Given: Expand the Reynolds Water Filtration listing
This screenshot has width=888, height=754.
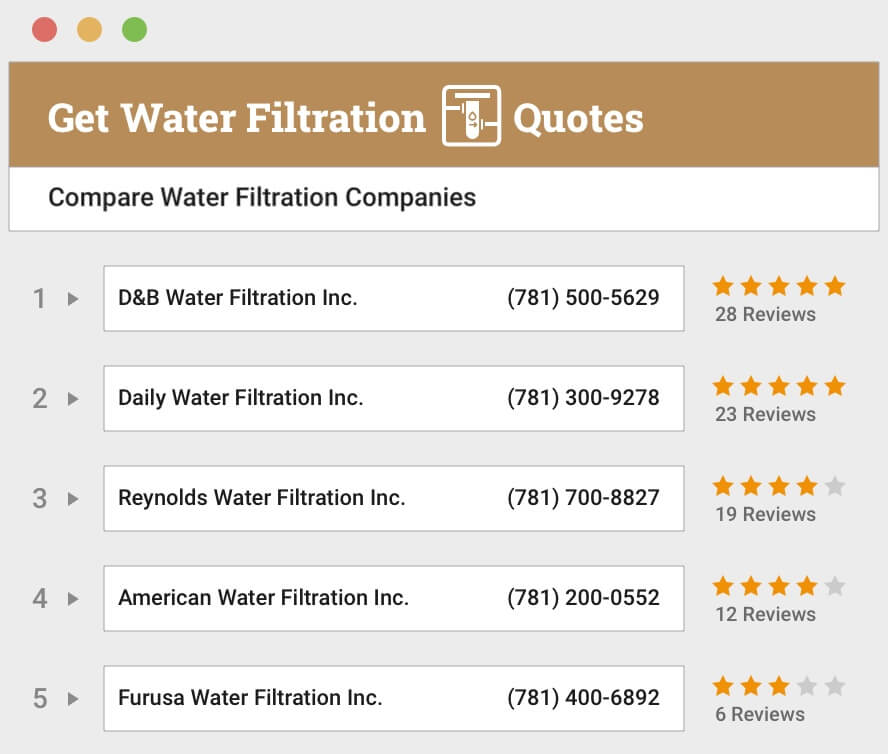Looking at the screenshot, I should point(72,498).
